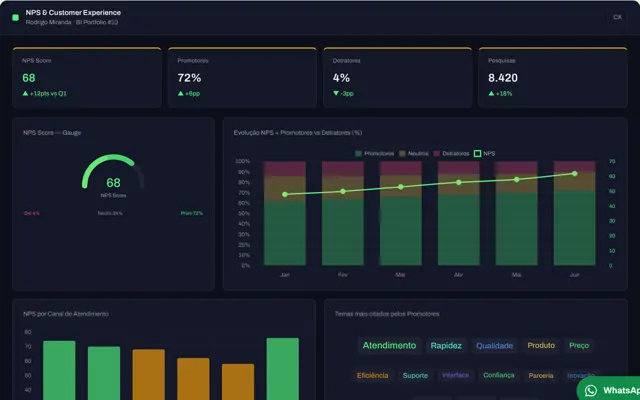Click the CX badge in the header
The image size is (640, 400).
[617, 17]
